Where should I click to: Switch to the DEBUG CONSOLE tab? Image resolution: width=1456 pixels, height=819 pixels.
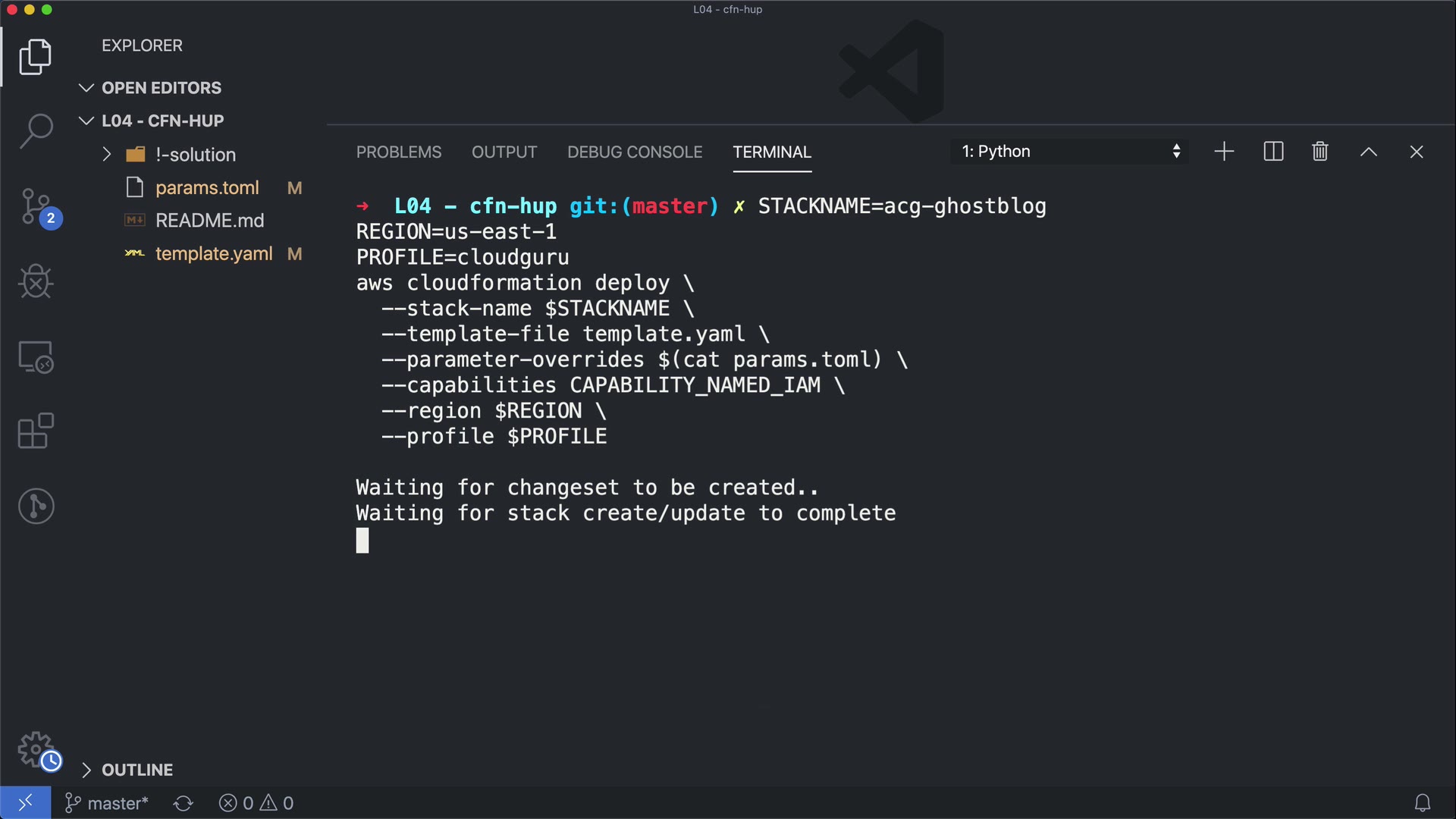[635, 152]
